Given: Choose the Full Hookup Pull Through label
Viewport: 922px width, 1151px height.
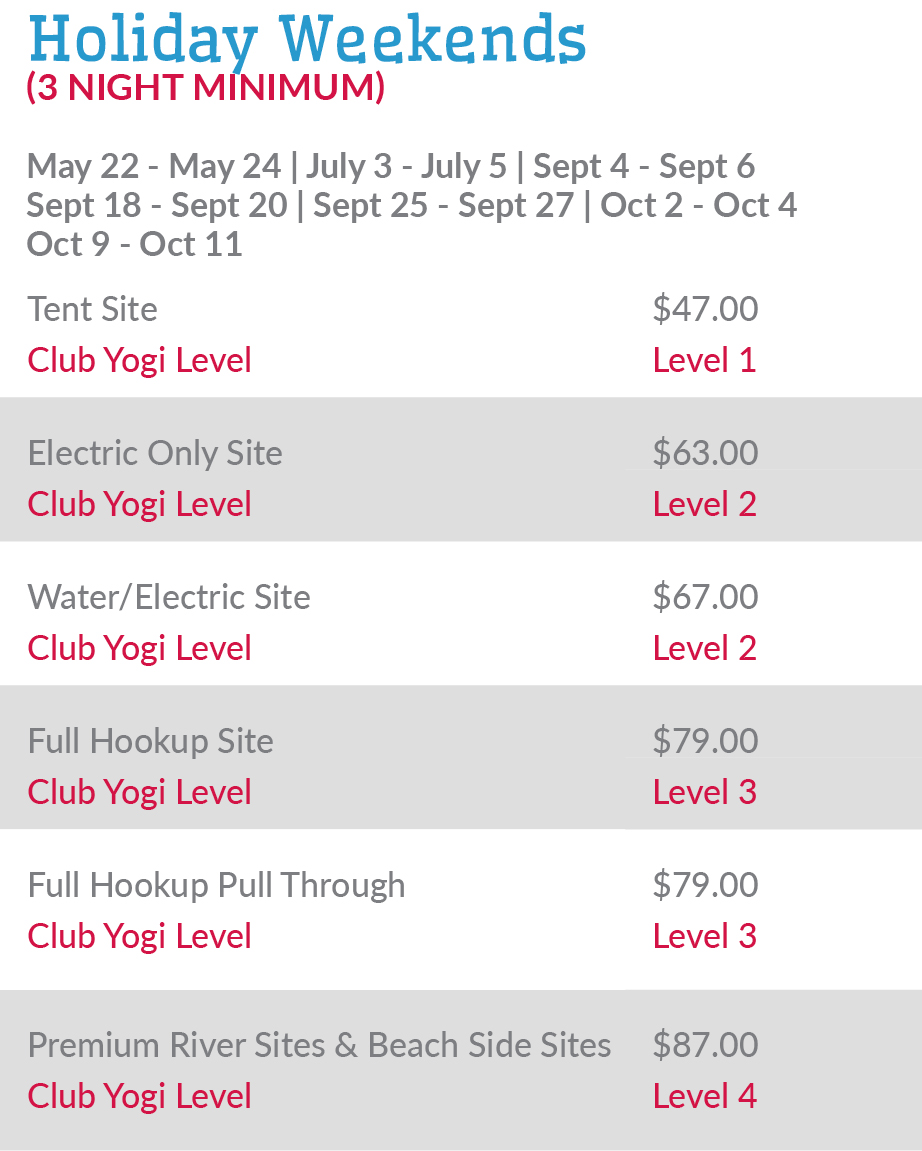Looking at the screenshot, I should pos(216,885).
